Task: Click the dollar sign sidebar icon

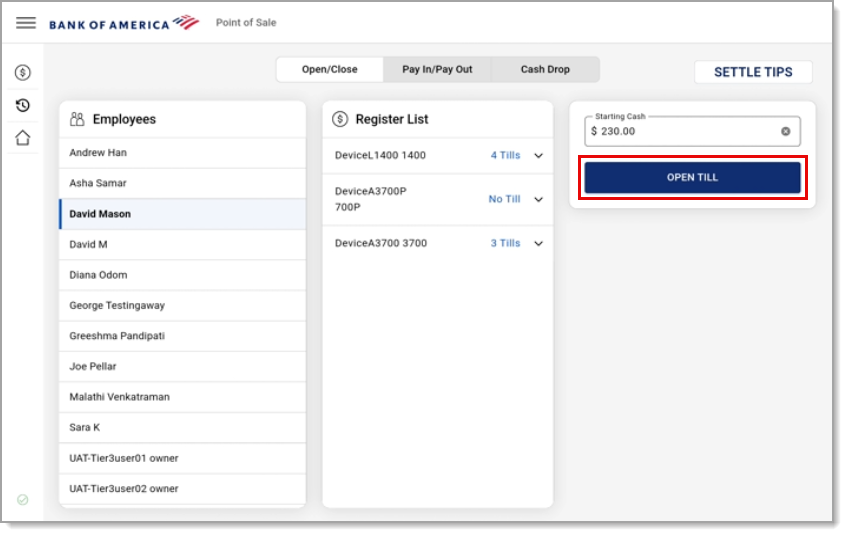Action: point(23,72)
